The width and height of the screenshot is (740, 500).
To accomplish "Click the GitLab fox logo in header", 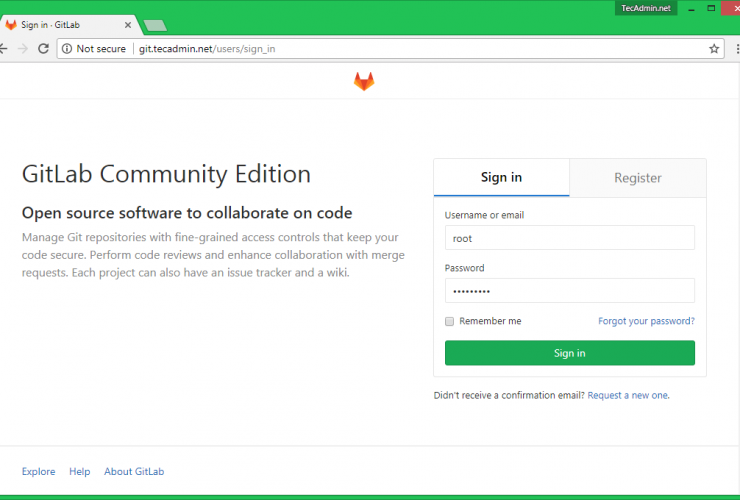I will click(x=364, y=81).
